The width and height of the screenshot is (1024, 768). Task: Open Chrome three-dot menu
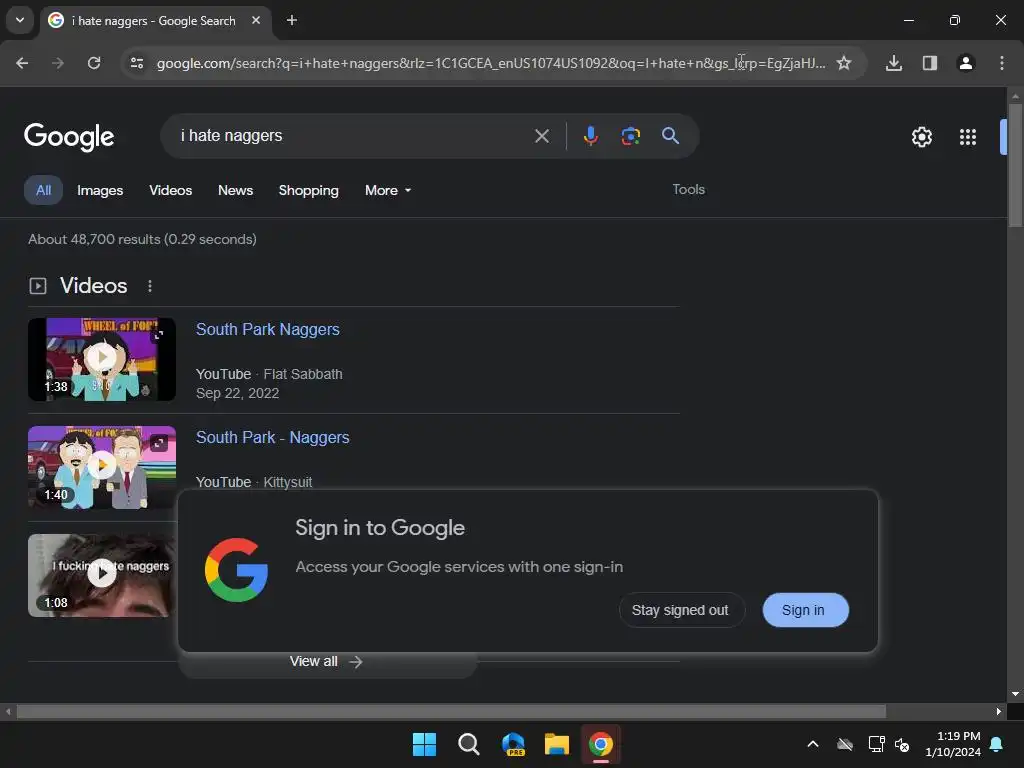[x=1002, y=63]
